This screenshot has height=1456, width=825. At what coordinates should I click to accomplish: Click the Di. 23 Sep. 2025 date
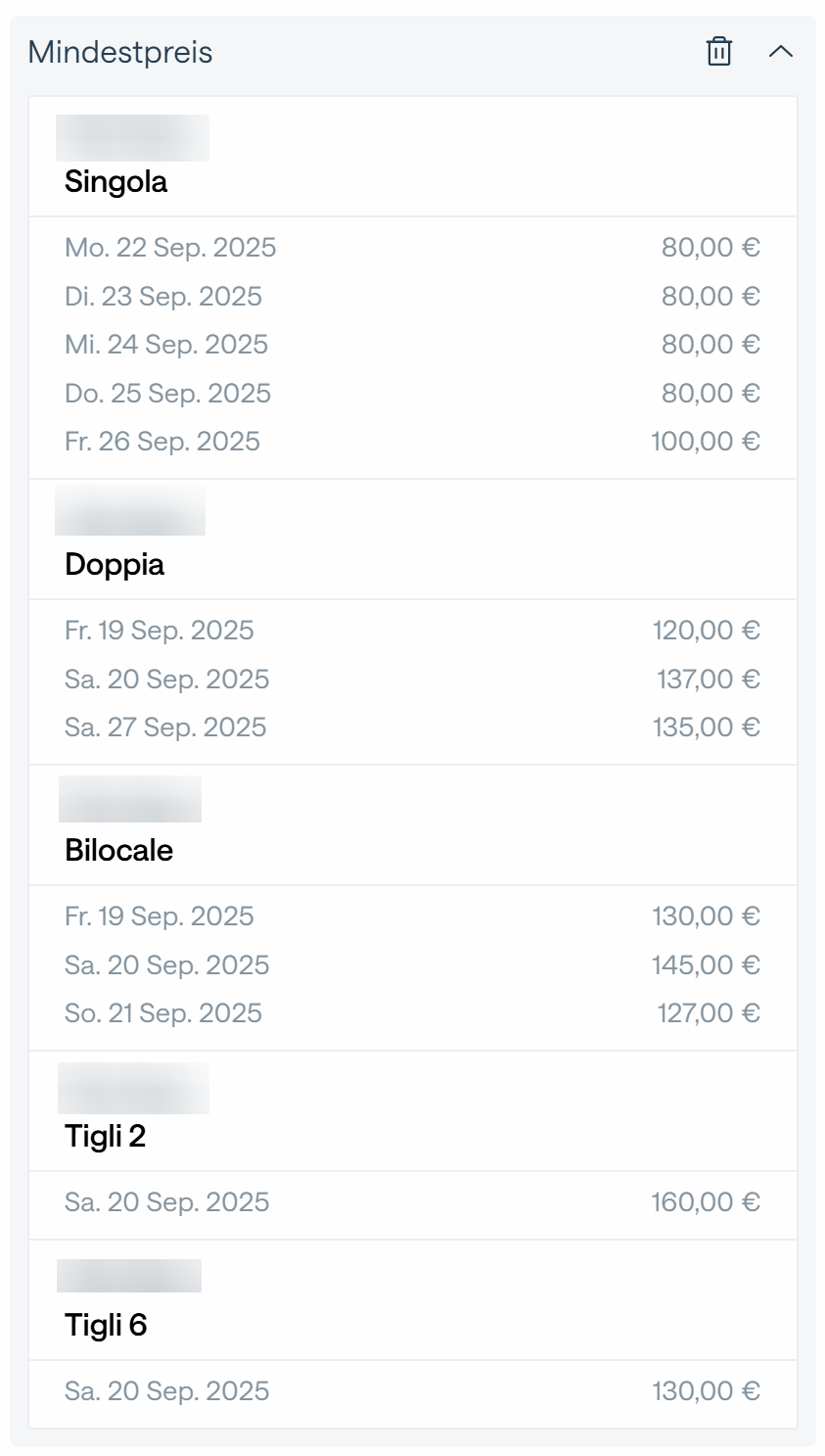click(163, 297)
